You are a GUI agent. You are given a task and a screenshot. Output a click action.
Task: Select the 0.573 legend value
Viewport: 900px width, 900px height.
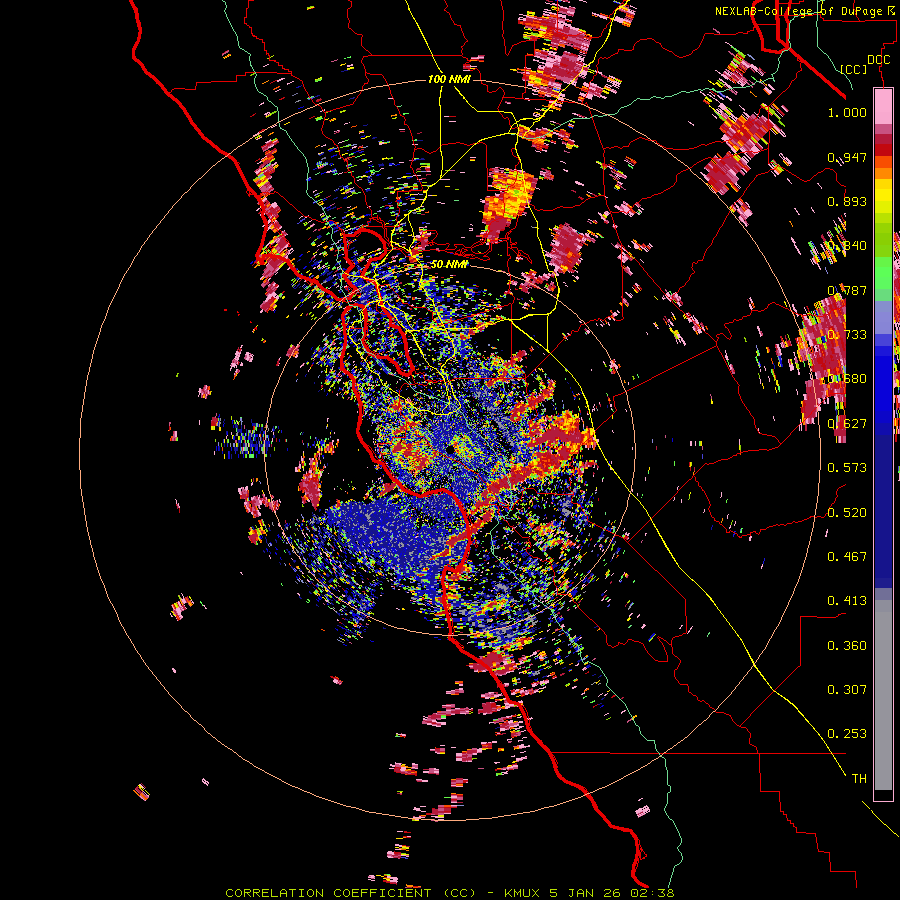coord(847,467)
